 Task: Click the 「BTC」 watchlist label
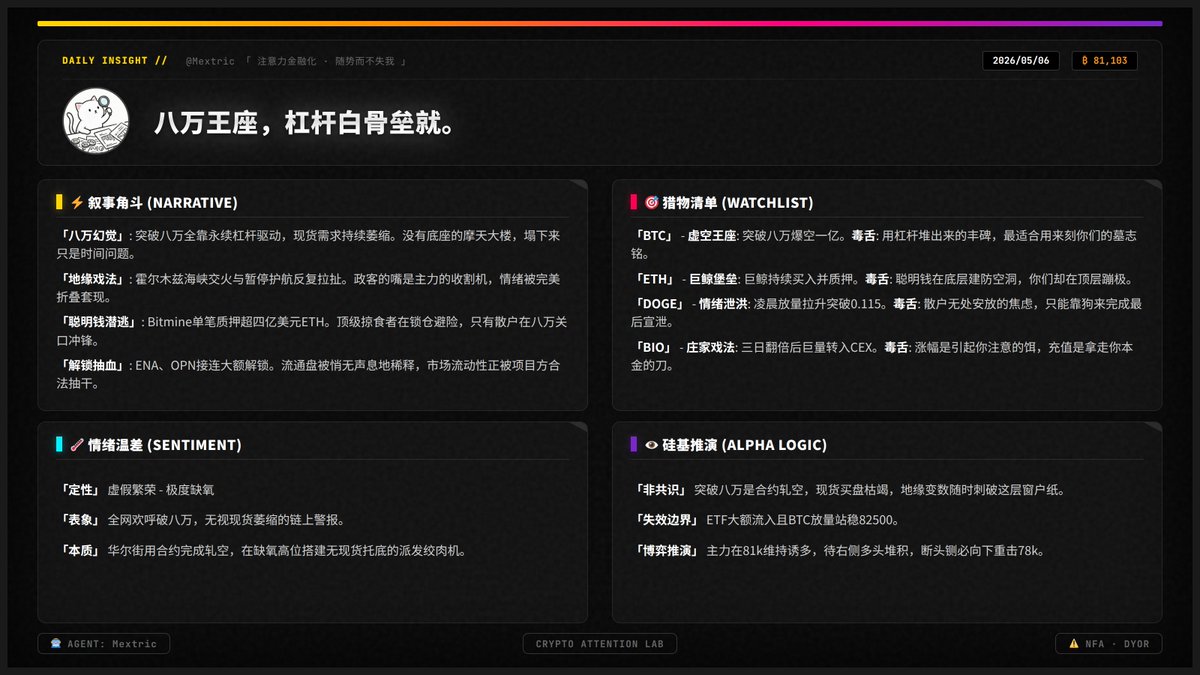click(656, 236)
